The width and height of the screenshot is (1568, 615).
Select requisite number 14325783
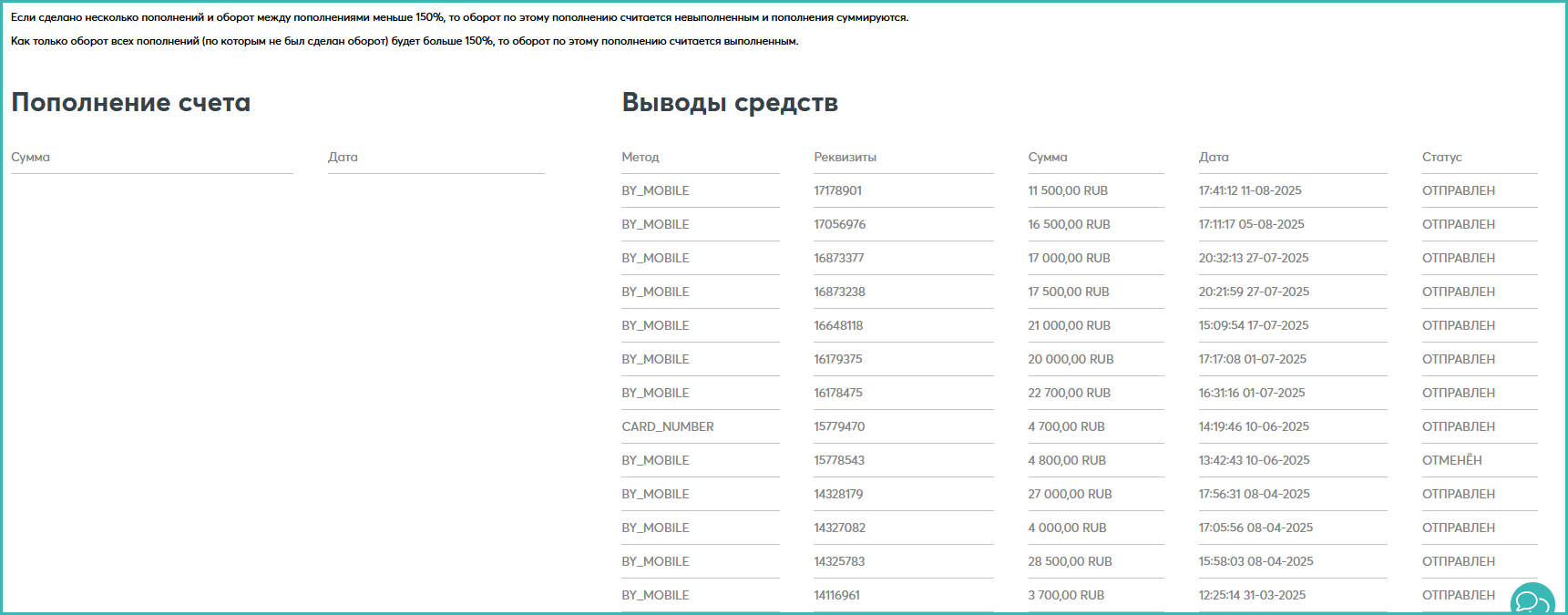(x=839, y=561)
